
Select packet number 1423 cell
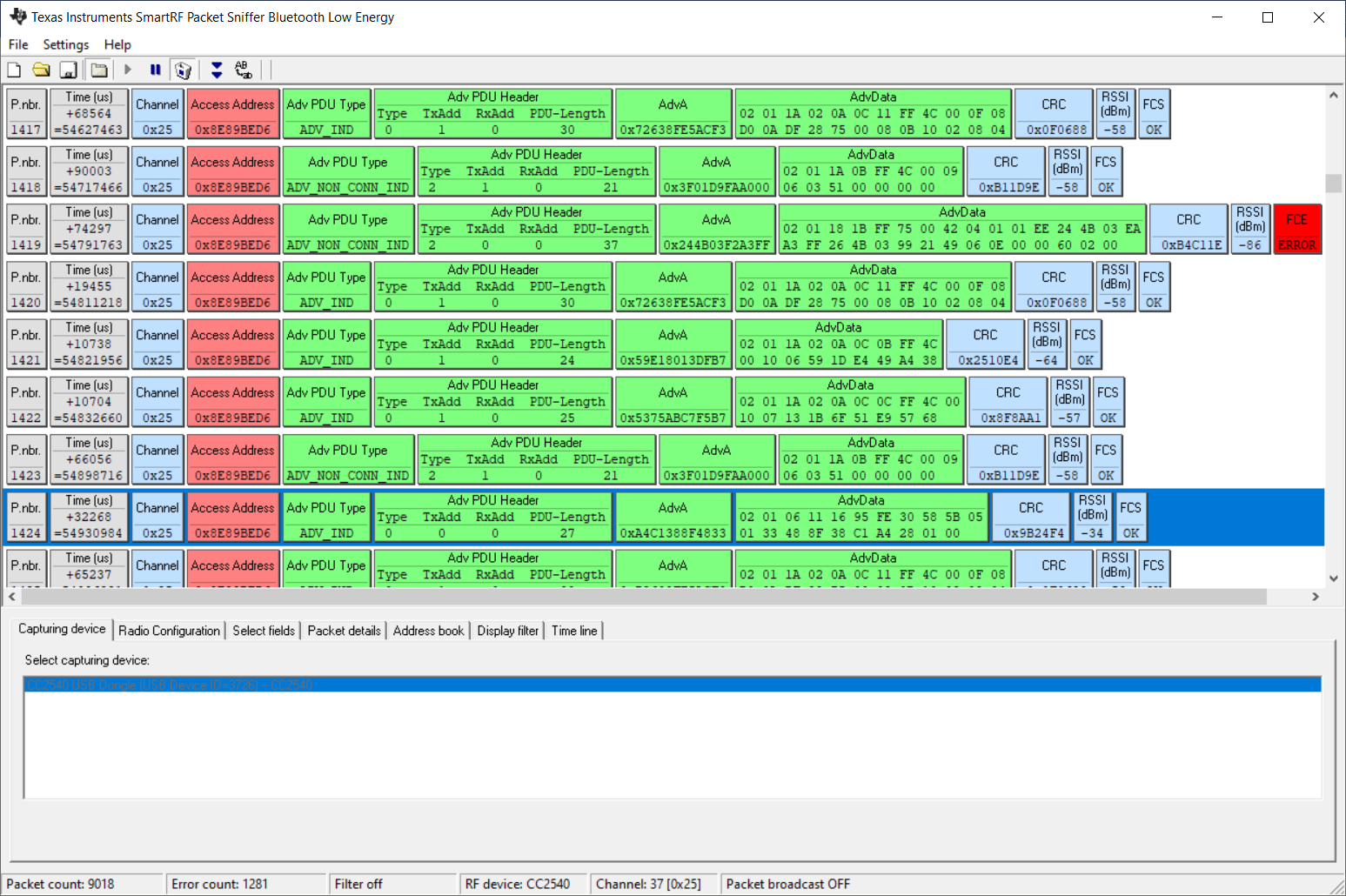26,459
